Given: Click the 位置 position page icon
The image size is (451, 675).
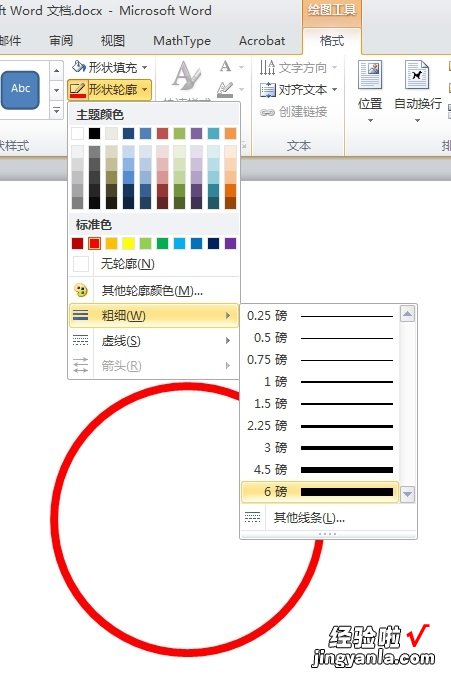Looking at the screenshot, I should pyautogui.click(x=370, y=75).
